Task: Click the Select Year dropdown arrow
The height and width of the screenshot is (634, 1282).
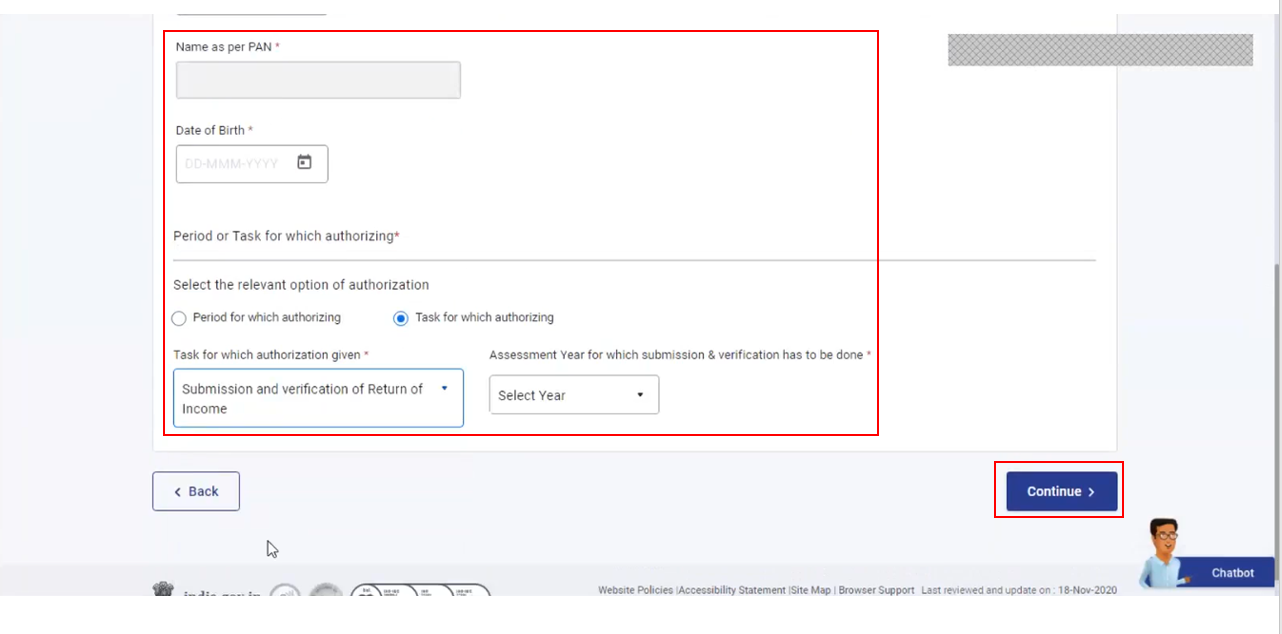Action: (x=640, y=395)
